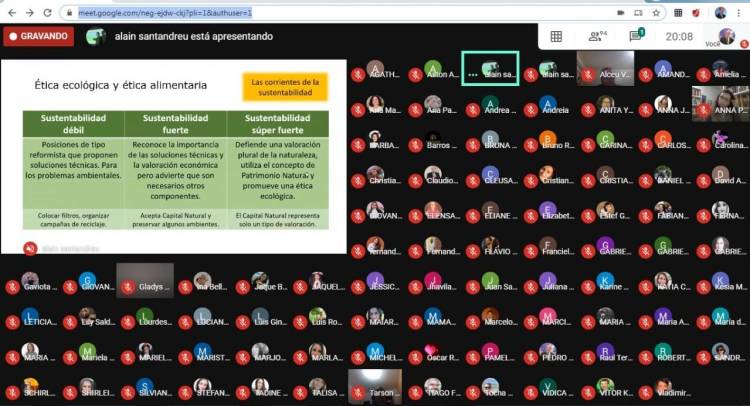Click the red GRAVANDO recording indicator

38,36
